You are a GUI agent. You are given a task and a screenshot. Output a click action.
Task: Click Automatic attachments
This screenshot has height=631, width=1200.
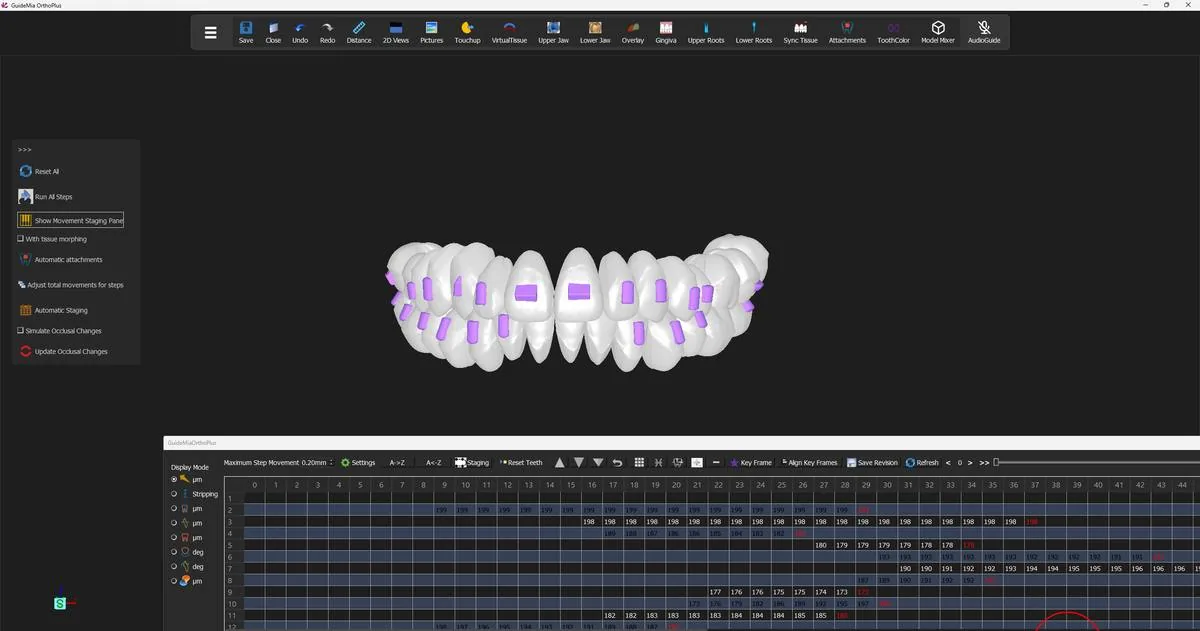(x=60, y=259)
